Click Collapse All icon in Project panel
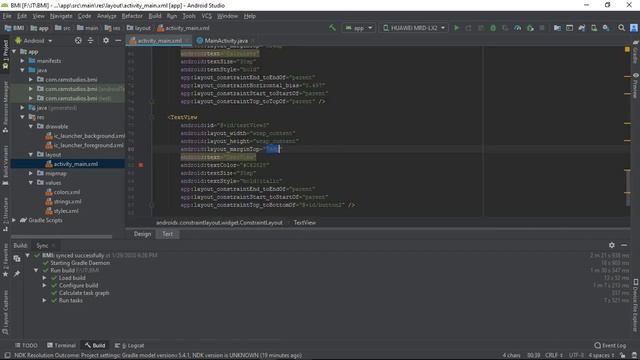The image size is (640, 360). [91, 40]
